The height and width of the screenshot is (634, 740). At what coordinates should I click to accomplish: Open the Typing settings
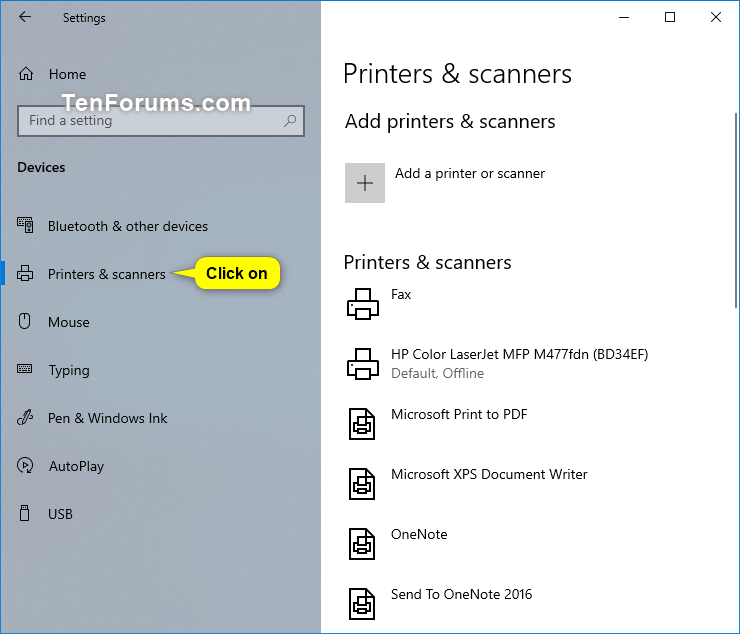pos(69,371)
